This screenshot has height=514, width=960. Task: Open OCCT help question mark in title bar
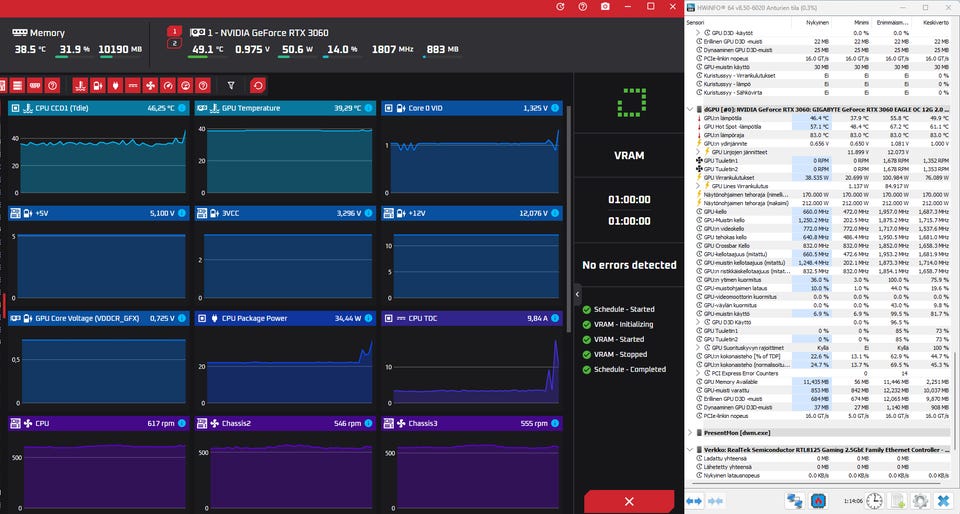pyautogui.click(x=582, y=6)
